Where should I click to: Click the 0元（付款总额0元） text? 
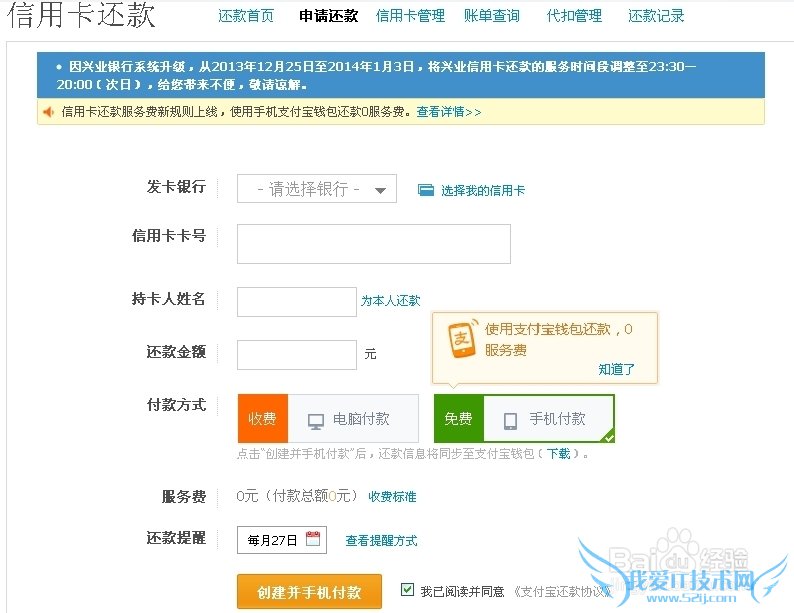coord(297,496)
